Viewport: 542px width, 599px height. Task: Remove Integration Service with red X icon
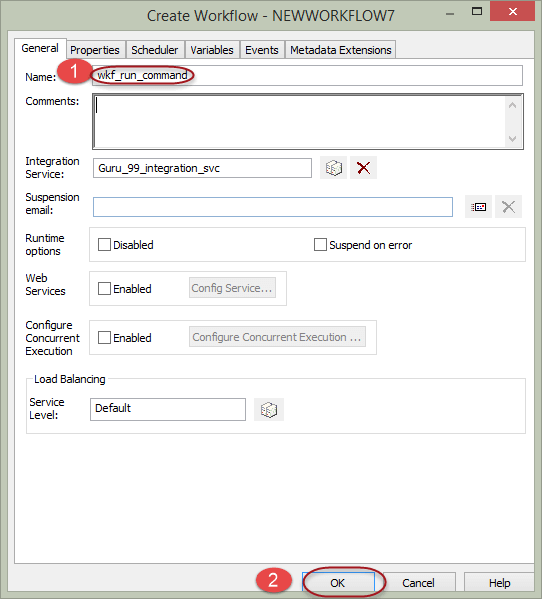(363, 168)
